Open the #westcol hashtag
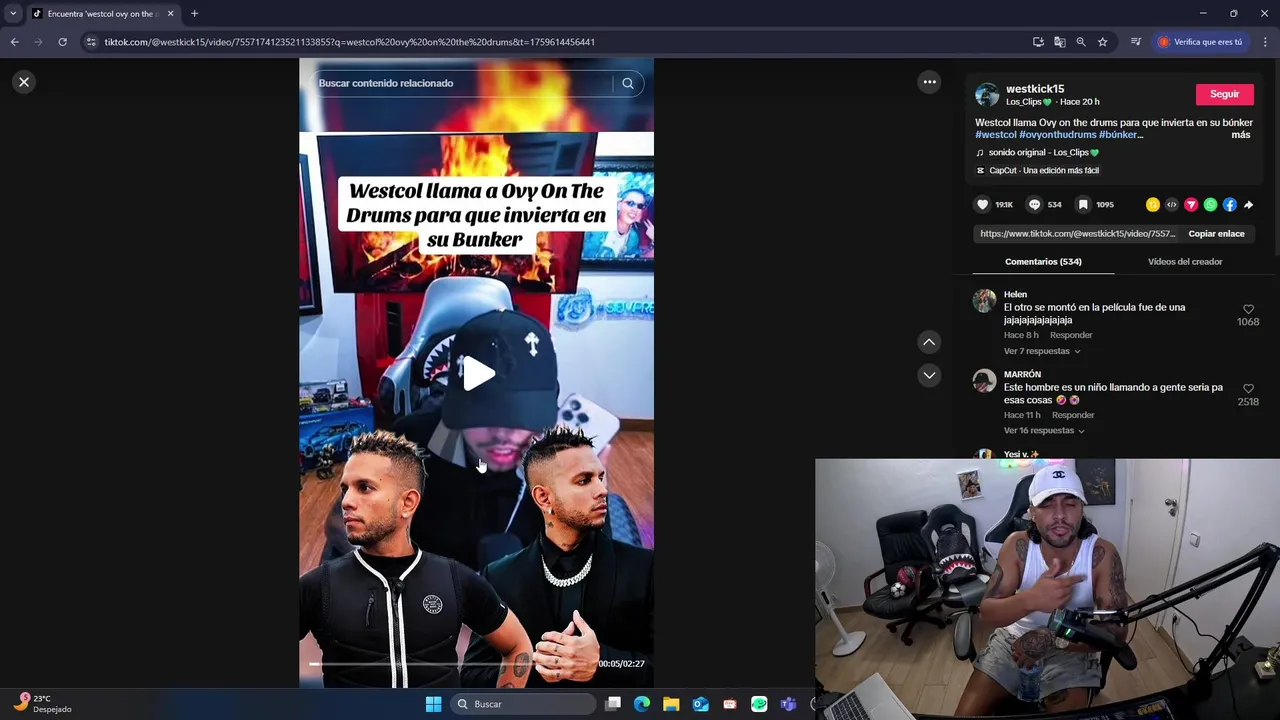Image resolution: width=1280 pixels, height=720 pixels. [x=995, y=135]
